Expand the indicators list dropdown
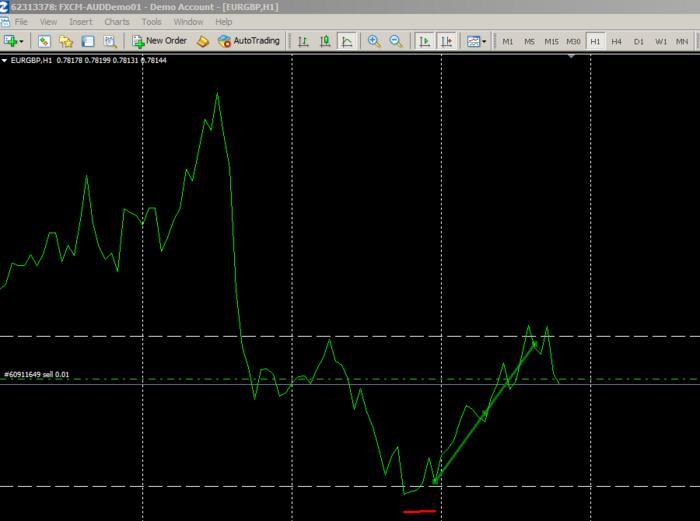The height and width of the screenshot is (521, 700). pyautogui.click(x=476, y=41)
